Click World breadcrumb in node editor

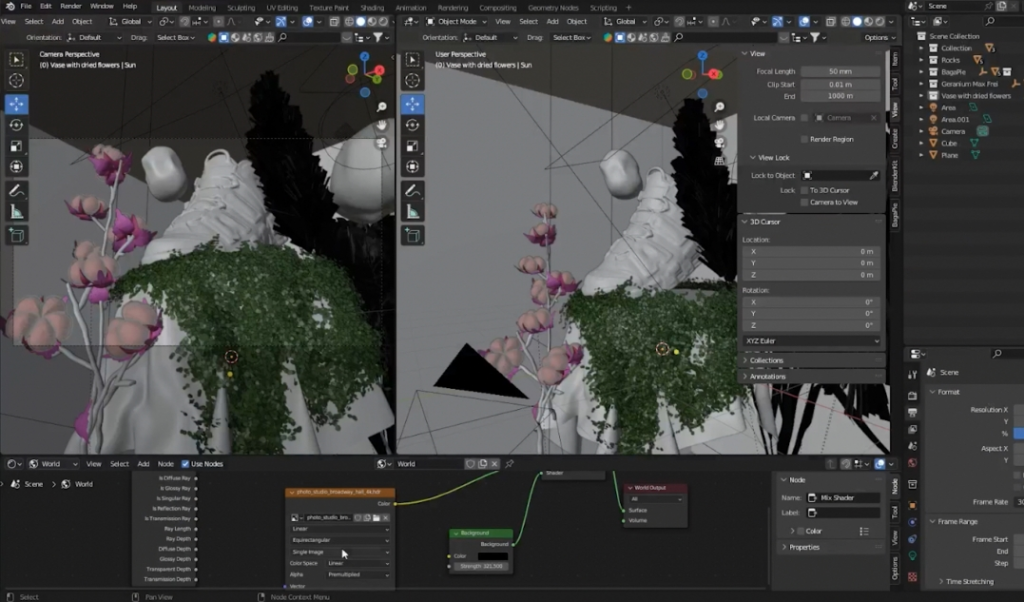(x=78, y=484)
